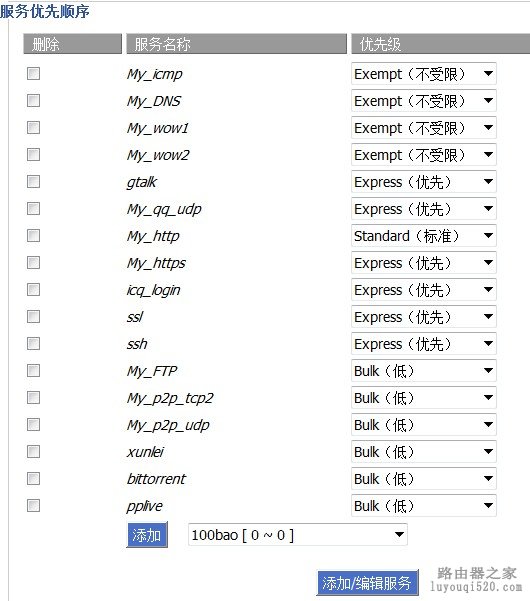The width and height of the screenshot is (530, 601).
Task: Mark bittorrent row for deletion
Action: 33,478
